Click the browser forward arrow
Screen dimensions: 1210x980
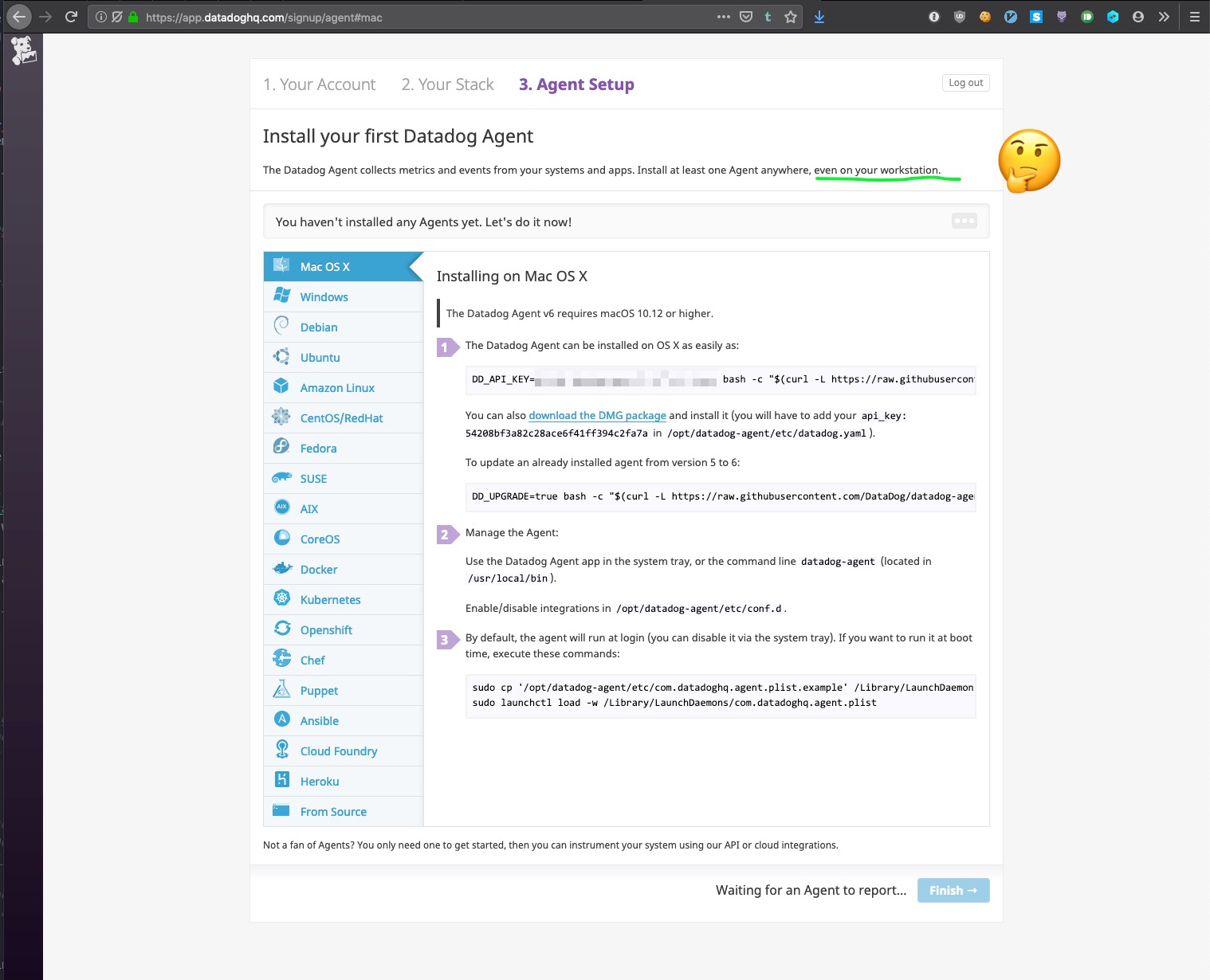coord(45,17)
